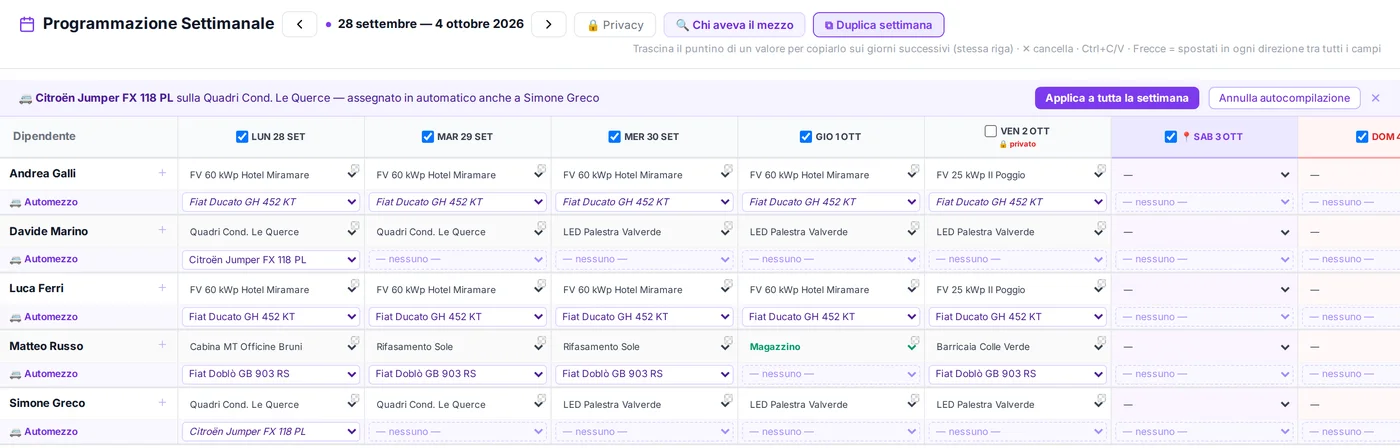The width and height of the screenshot is (1400, 448).
Task: Advance to the next week
Action: coord(548,24)
